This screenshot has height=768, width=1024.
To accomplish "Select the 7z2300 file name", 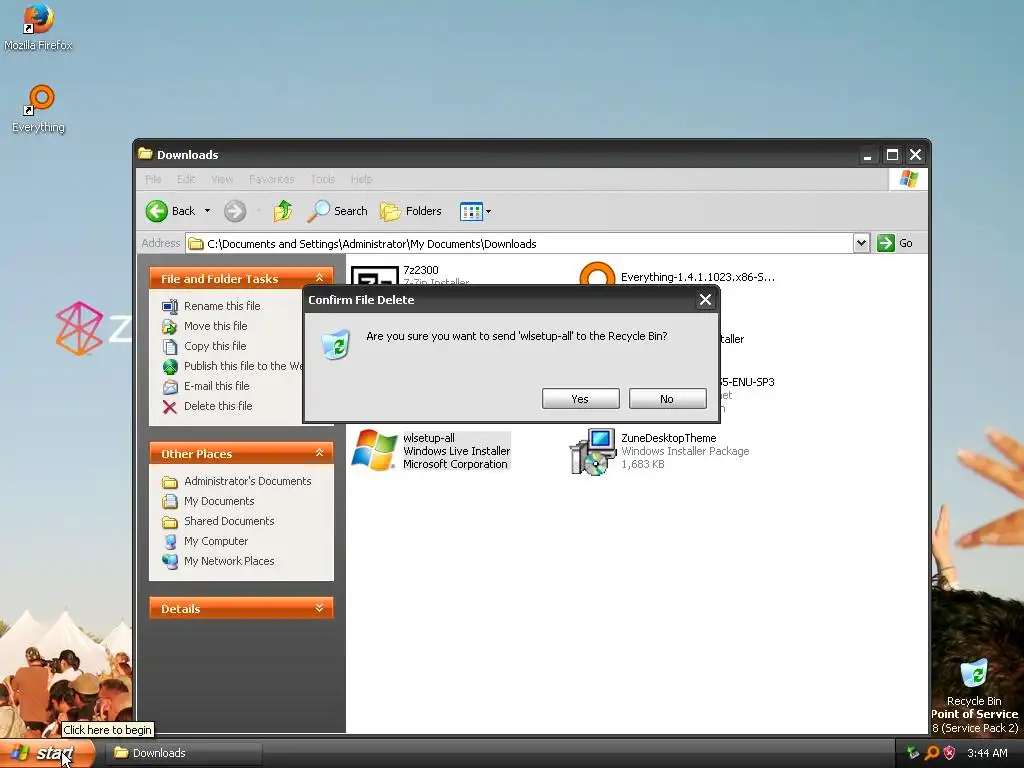I will click(x=421, y=270).
